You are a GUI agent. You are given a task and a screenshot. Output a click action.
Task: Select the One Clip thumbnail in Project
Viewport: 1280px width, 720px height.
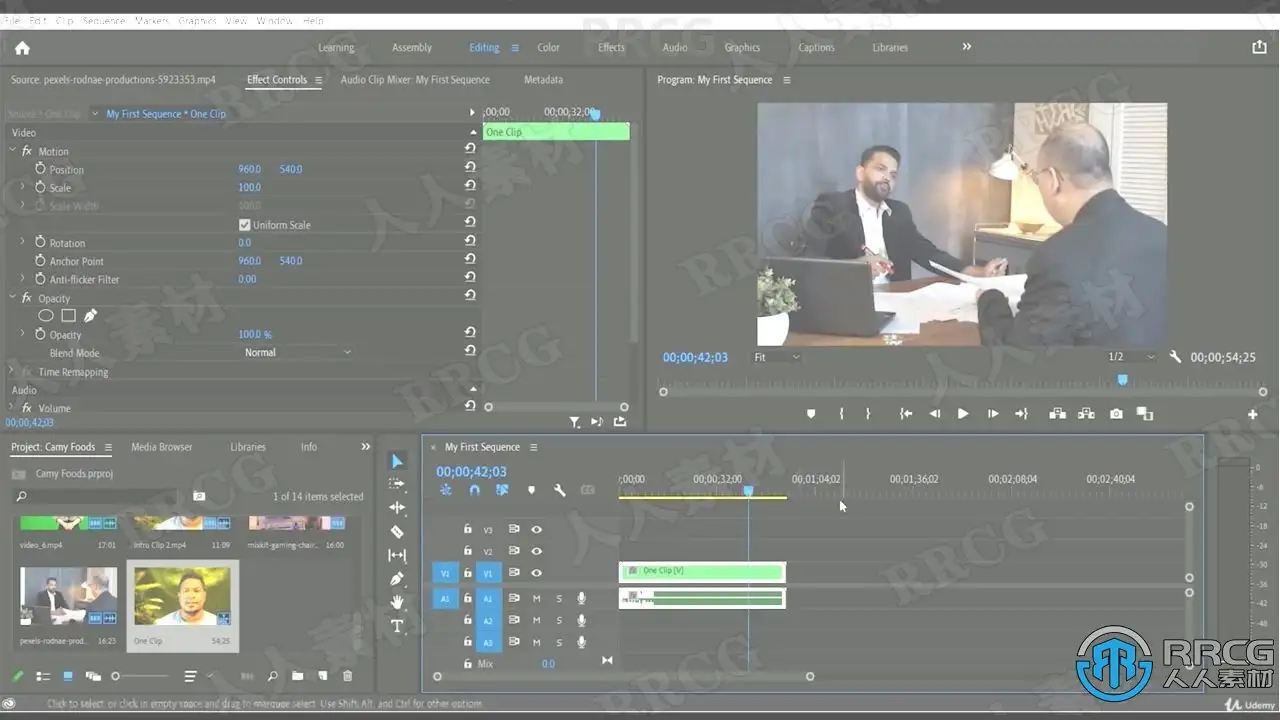tap(182, 596)
